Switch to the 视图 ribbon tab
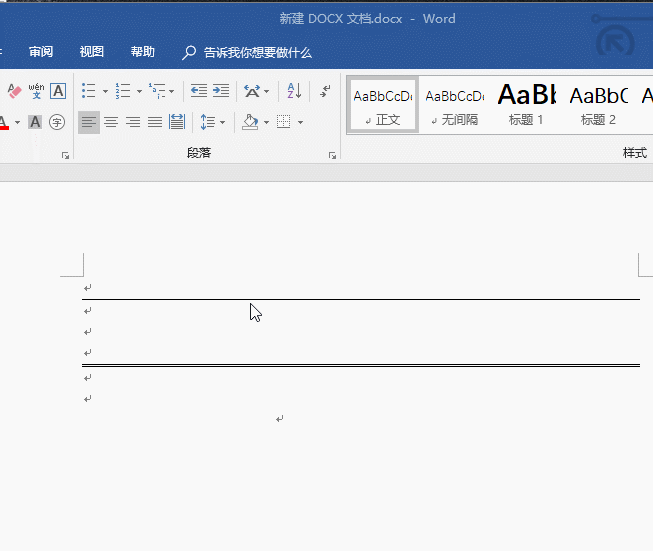 coord(92,52)
